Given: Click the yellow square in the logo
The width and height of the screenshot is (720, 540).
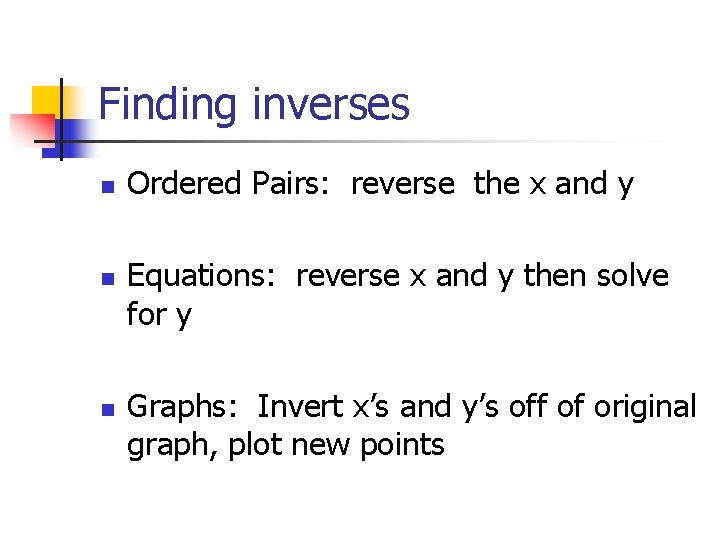Looking at the screenshot, I should coord(46,102).
